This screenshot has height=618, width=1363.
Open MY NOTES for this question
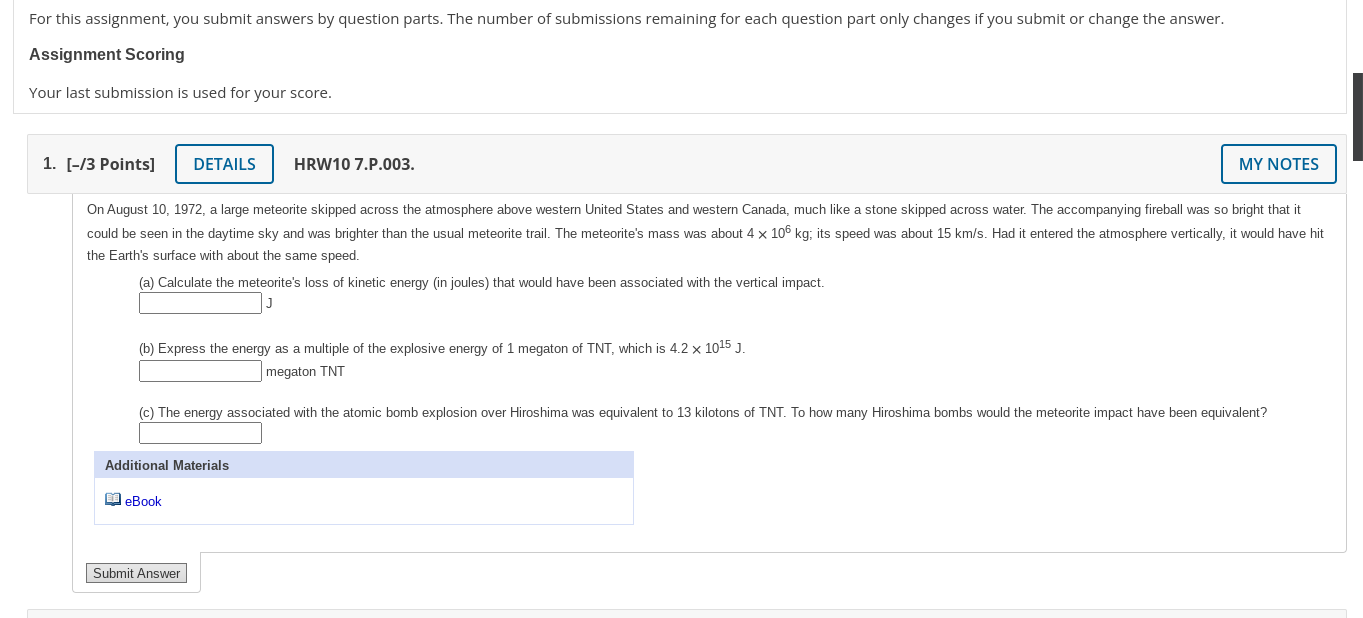(x=1278, y=163)
